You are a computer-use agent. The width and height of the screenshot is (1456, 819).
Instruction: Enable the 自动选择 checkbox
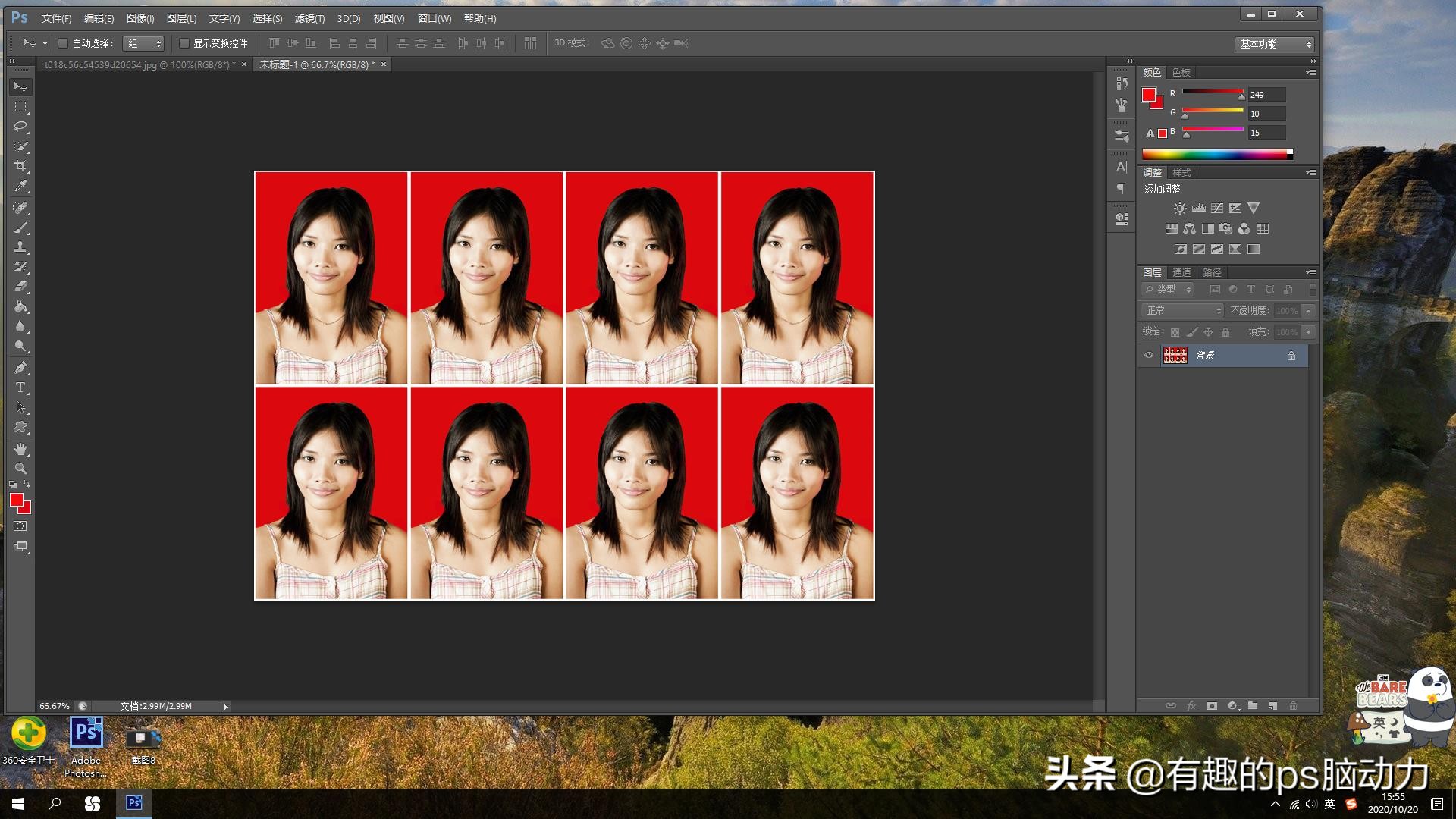click(x=64, y=43)
